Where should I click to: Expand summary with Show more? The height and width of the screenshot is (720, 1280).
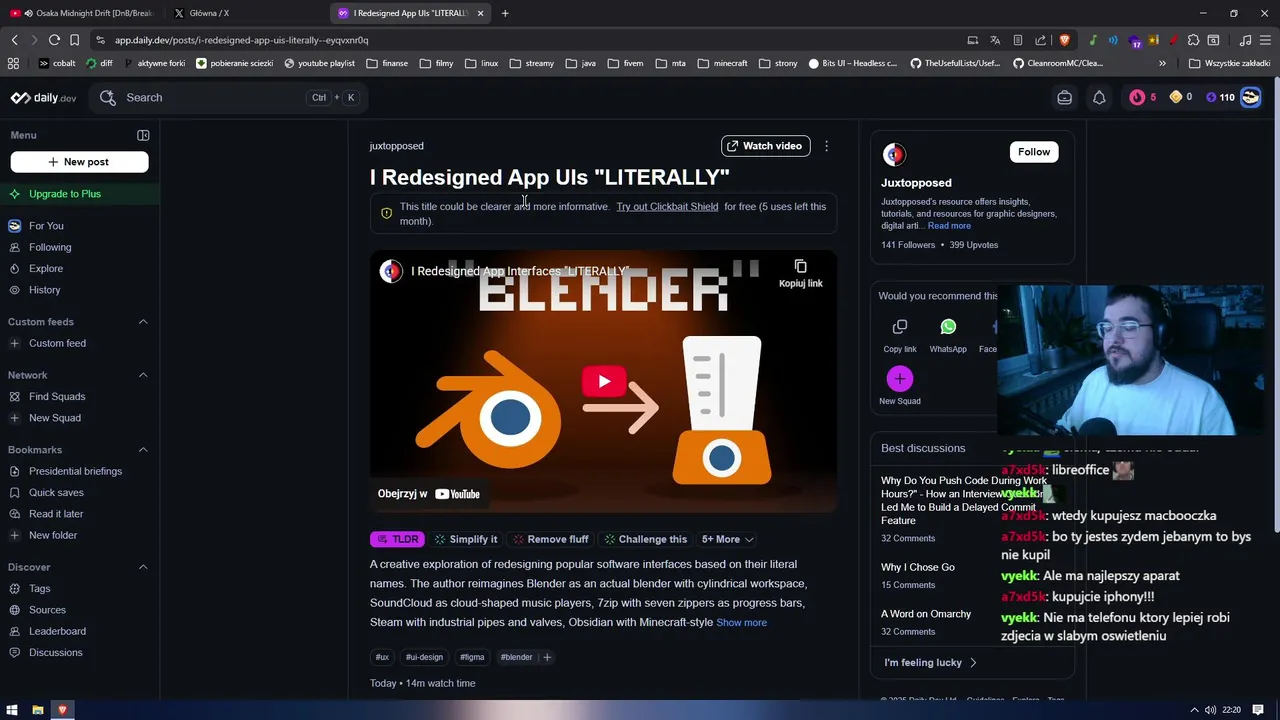(x=741, y=623)
